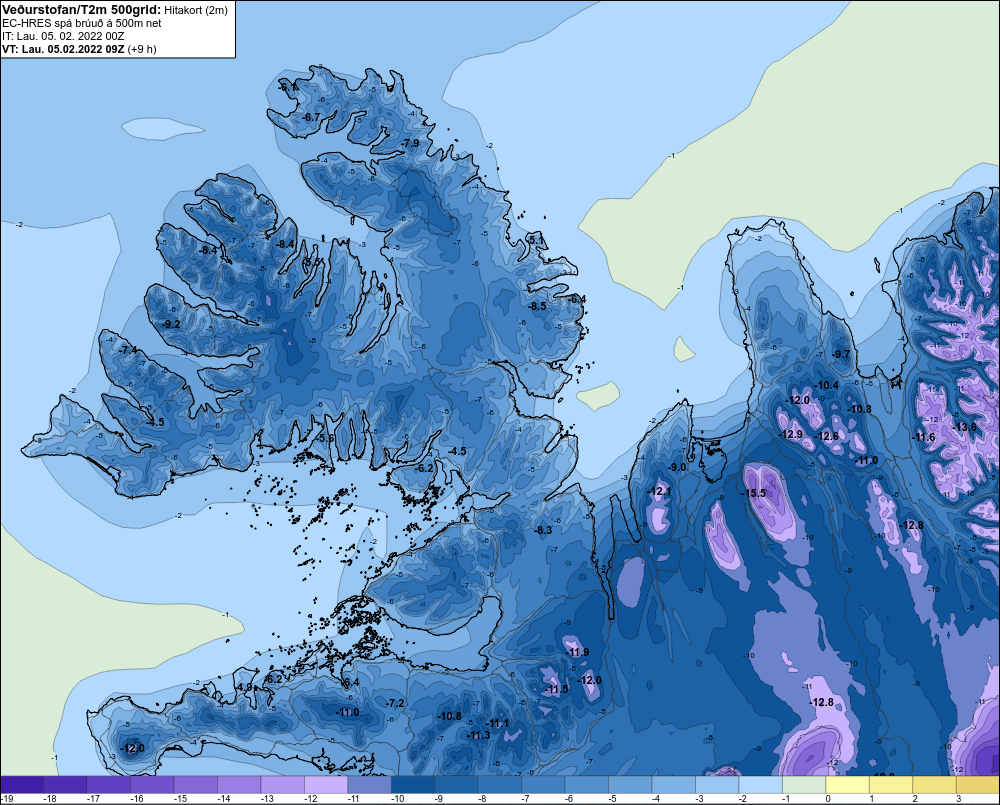Select legend swatch between -7 and -6
The height and width of the screenshot is (805, 1000).
[543, 785]
